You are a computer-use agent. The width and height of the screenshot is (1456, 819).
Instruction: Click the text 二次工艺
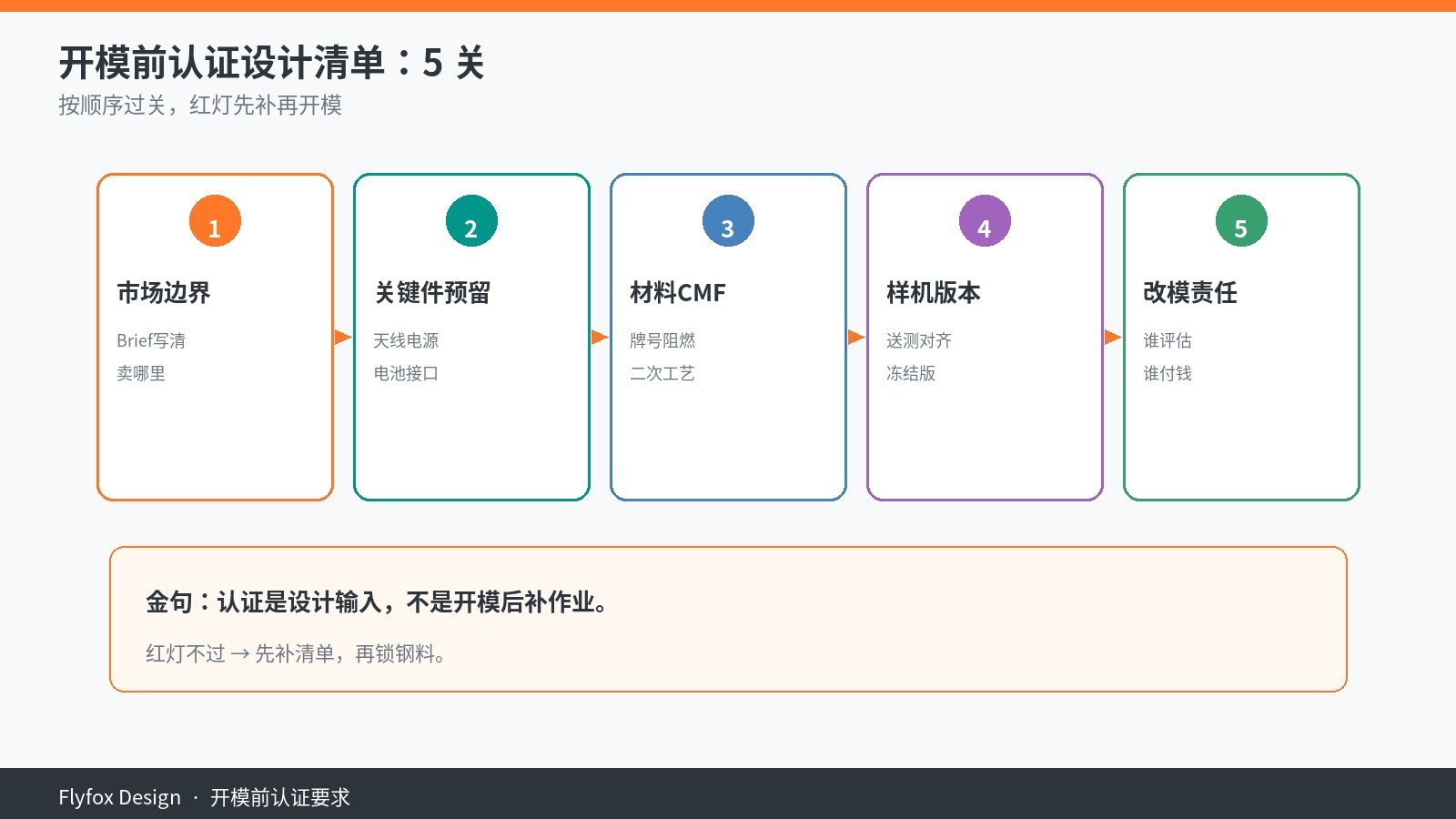[x=662, y=373]
